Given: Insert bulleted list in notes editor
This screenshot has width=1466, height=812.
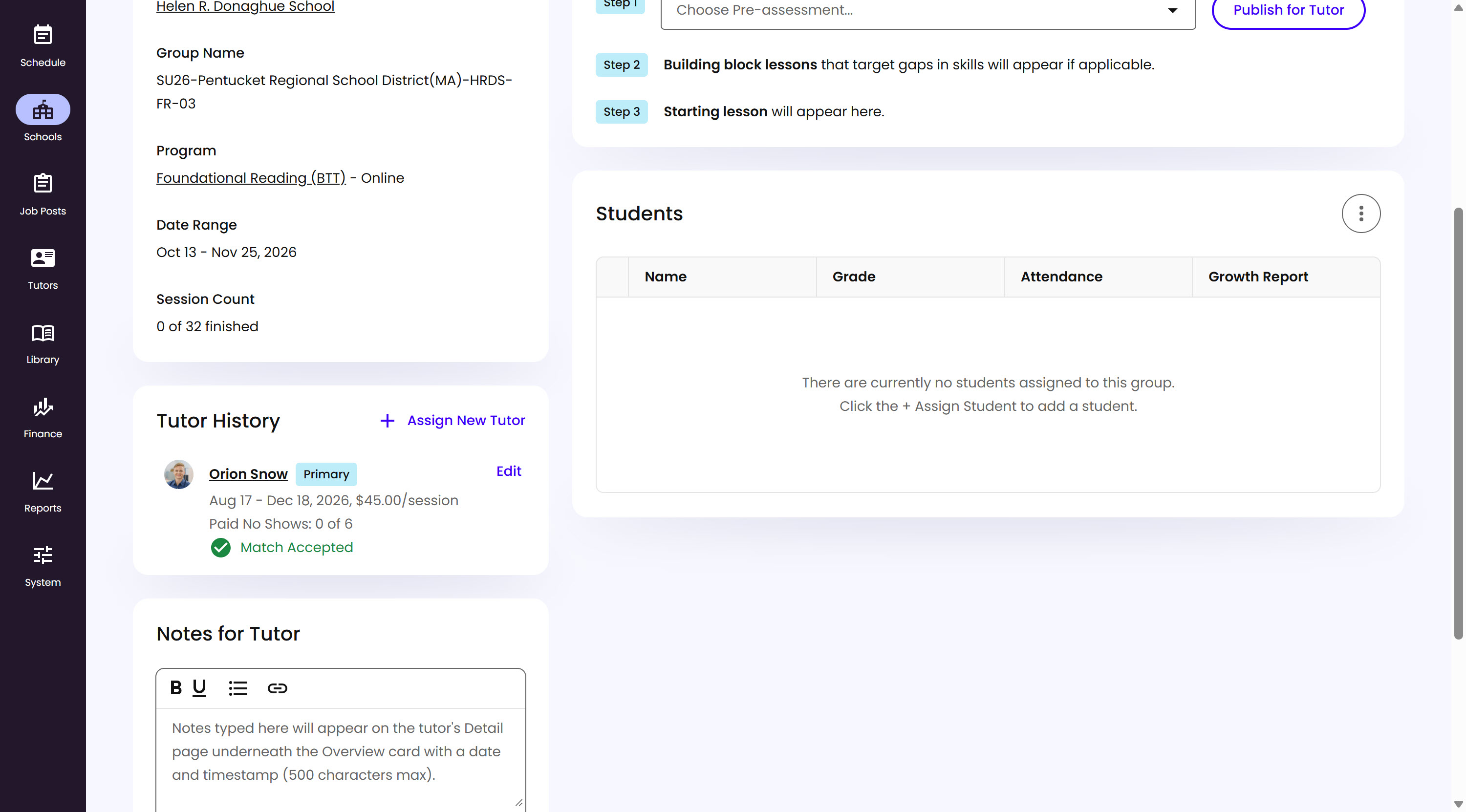Looking at the screenshot, I should [x=238, y=688].
